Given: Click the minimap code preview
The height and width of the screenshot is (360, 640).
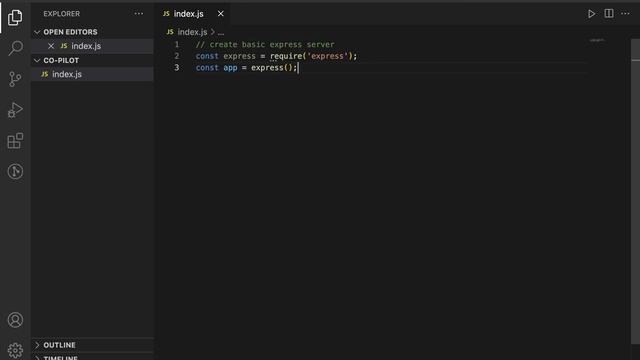Looking at the screenshot, I should pyautogui.click(x=597, y=40).
